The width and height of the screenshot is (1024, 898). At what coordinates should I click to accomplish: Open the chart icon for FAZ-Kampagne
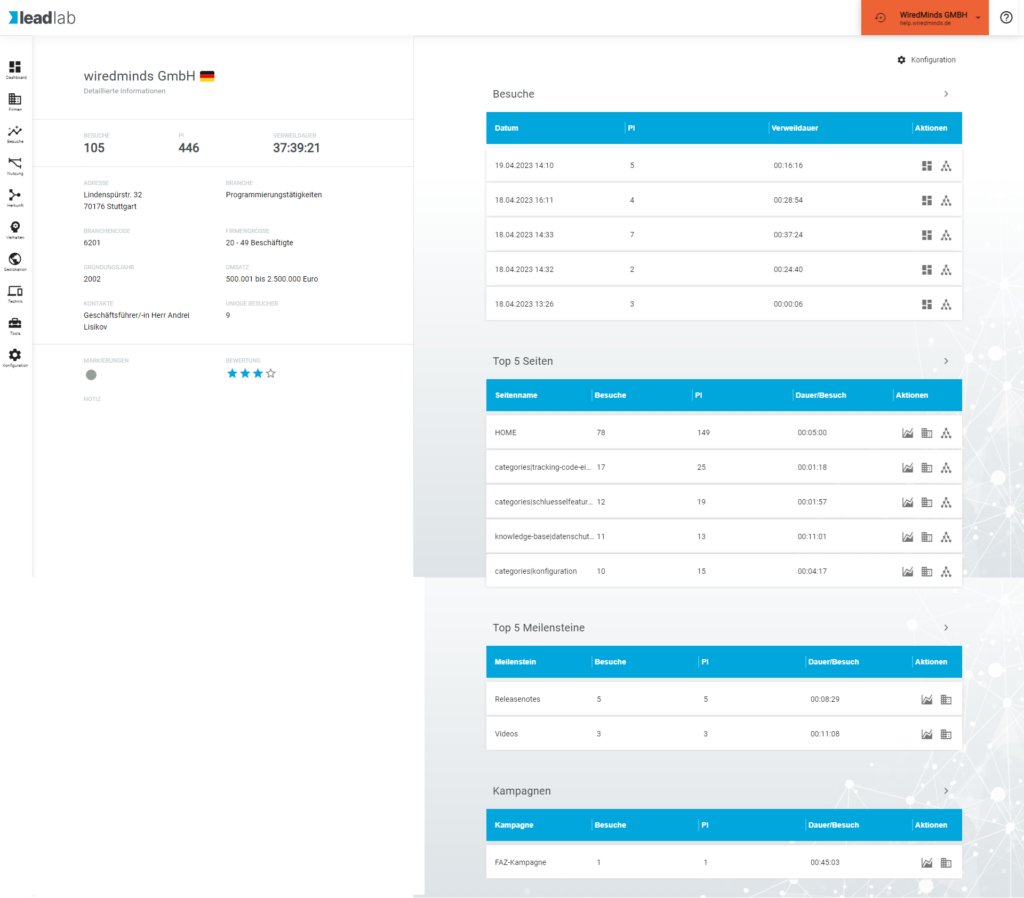(927, 863)
